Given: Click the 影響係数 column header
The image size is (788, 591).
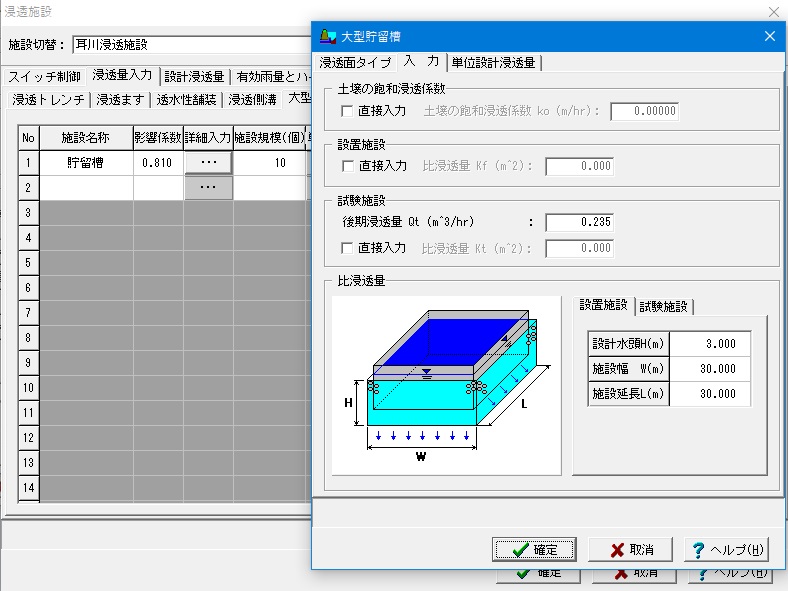Looking at the screenshot, I should (x=158, y=138).
